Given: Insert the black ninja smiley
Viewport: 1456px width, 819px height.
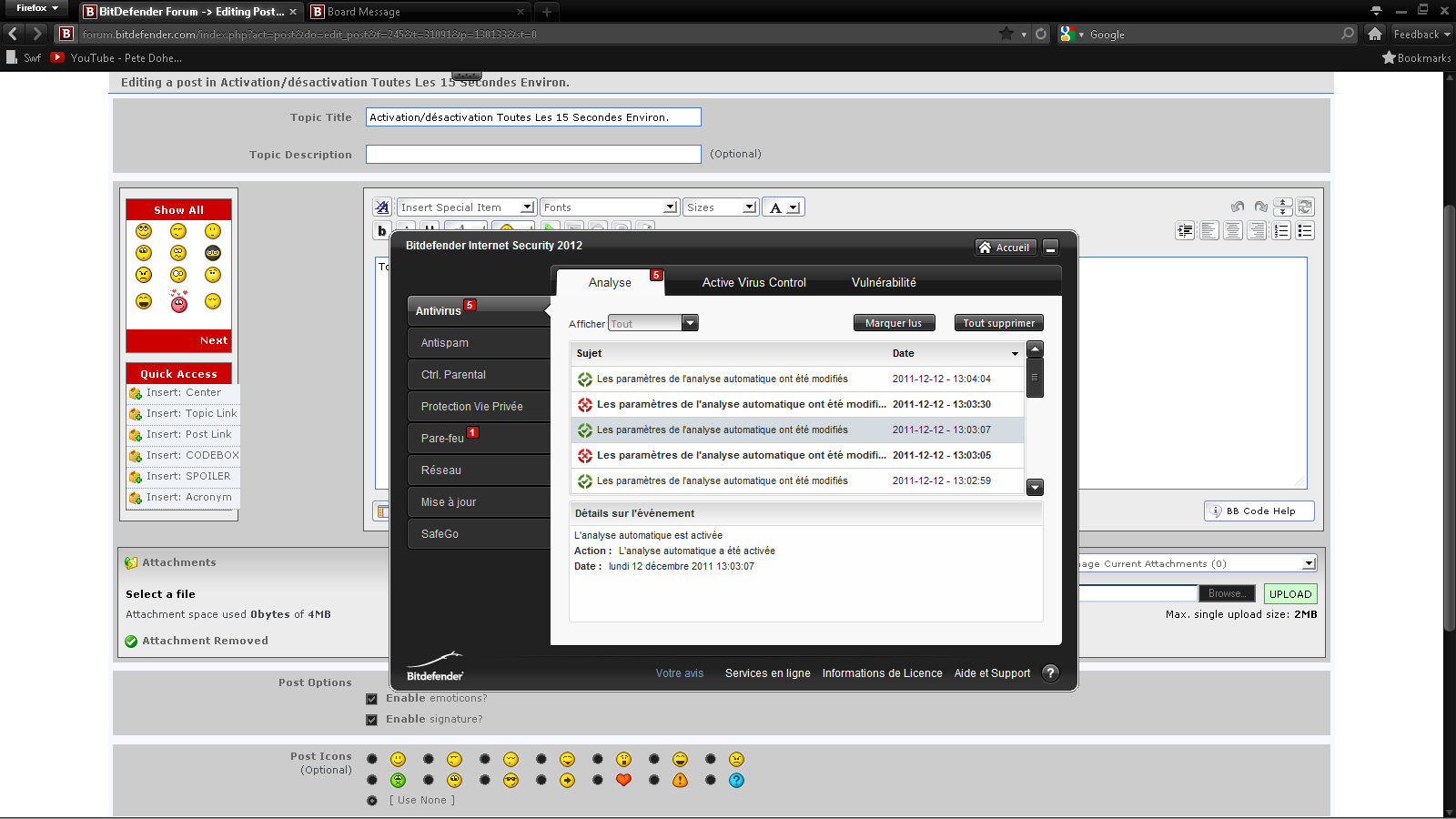Looking at the screenshot, I should (x=213, y=253).
